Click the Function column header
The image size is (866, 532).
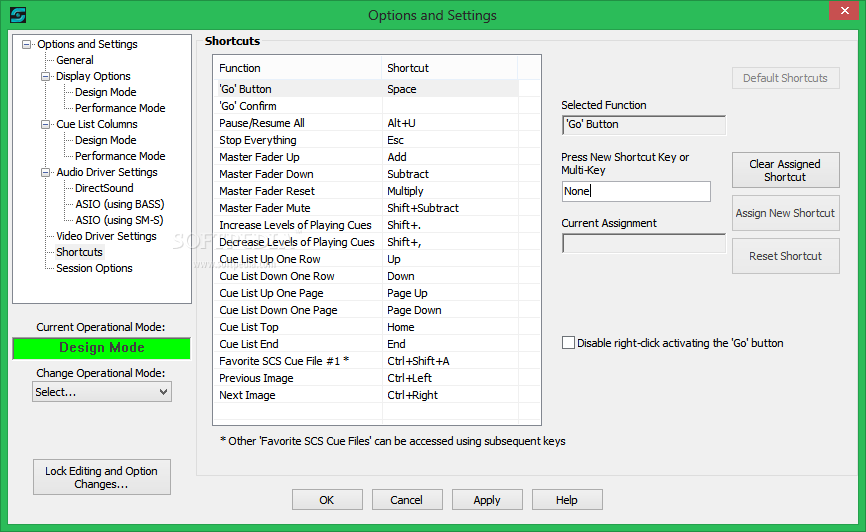pos(297,68)
